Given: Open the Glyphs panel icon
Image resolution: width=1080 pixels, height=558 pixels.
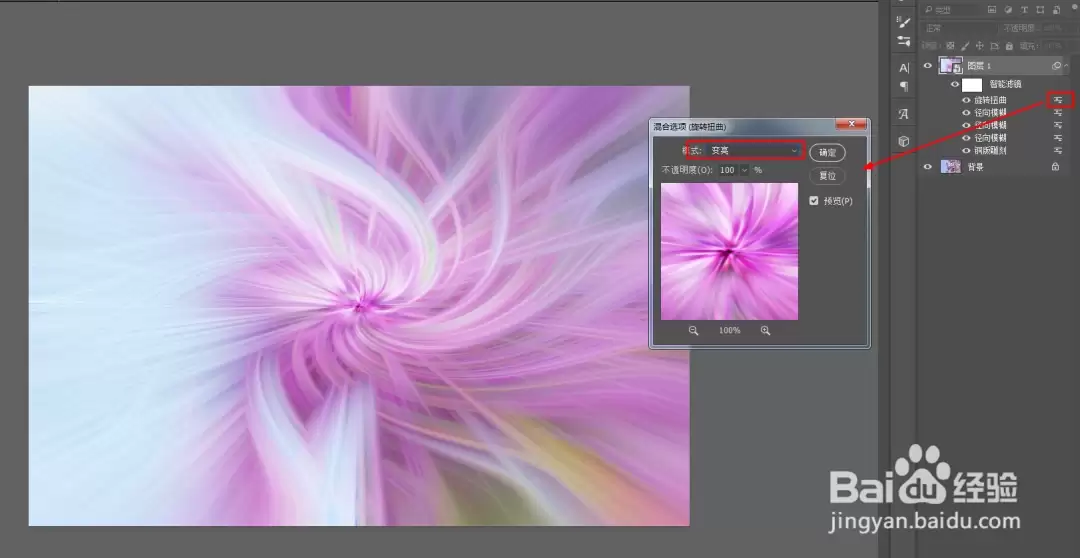Looking at the screenshot, I should click(904, 114).
